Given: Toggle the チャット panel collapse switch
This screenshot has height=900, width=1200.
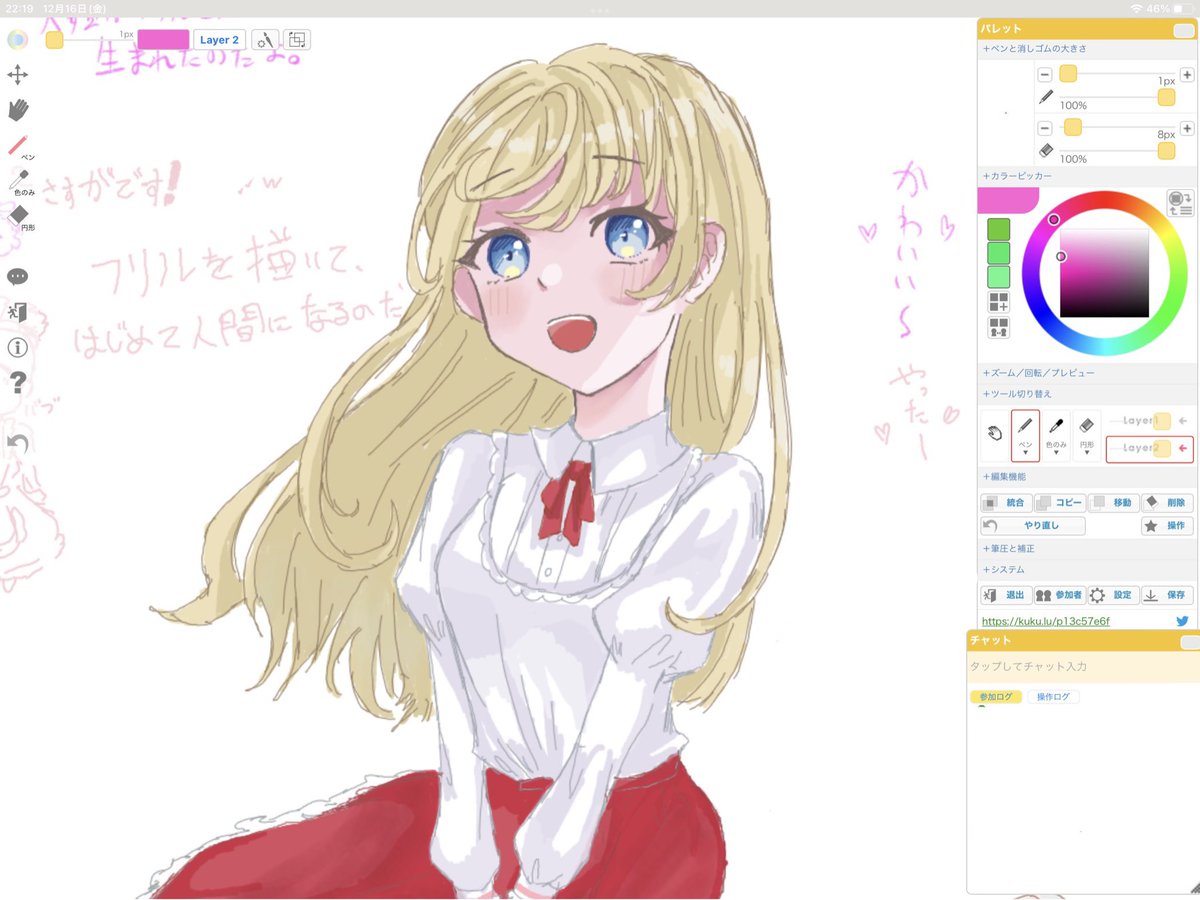Looking at the screenshot, I should tap(1189, 641).
